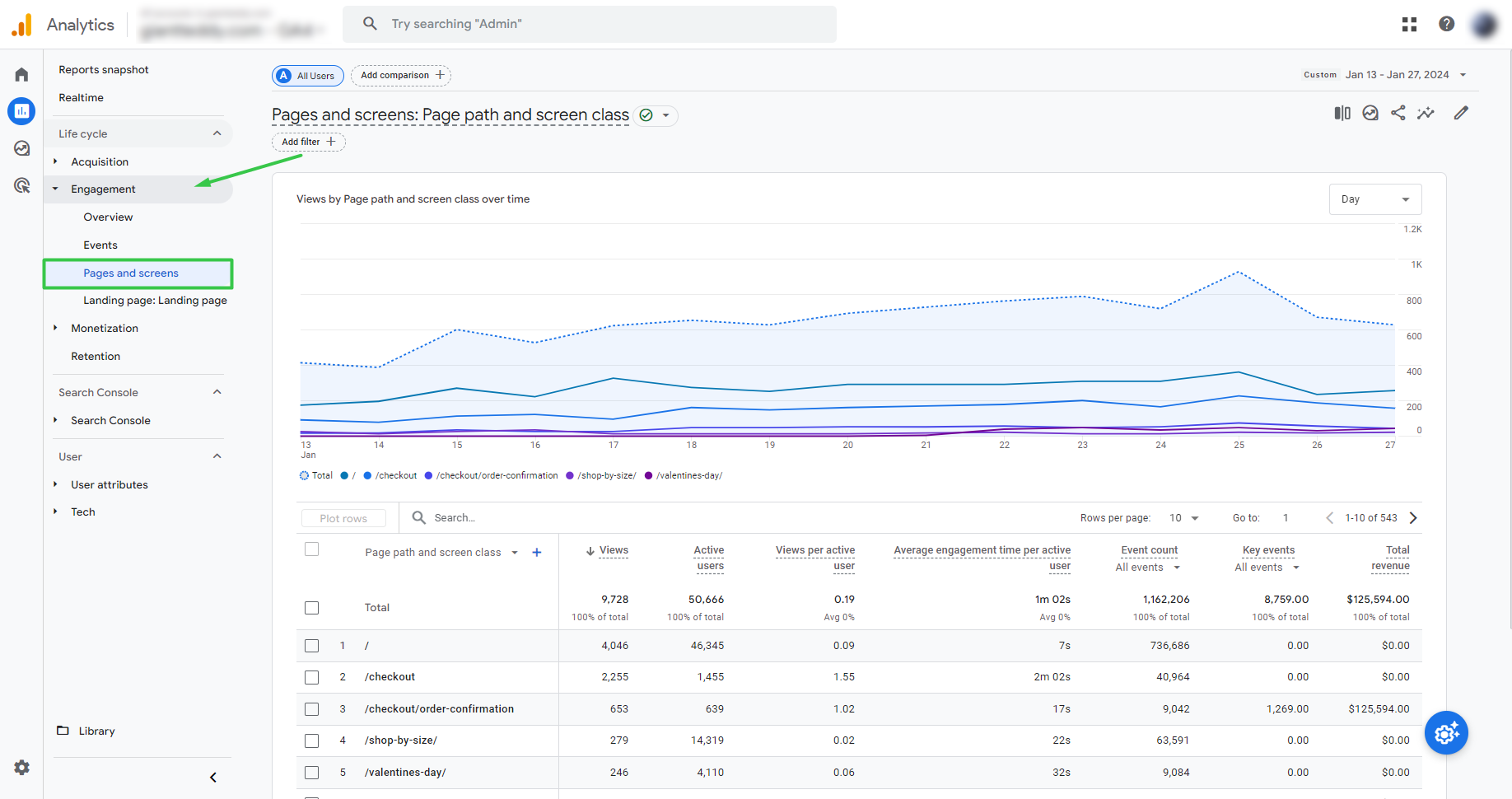Click the All Users segment chip
The width and height of the screenshot is (1512, 799).
[308, 76]
